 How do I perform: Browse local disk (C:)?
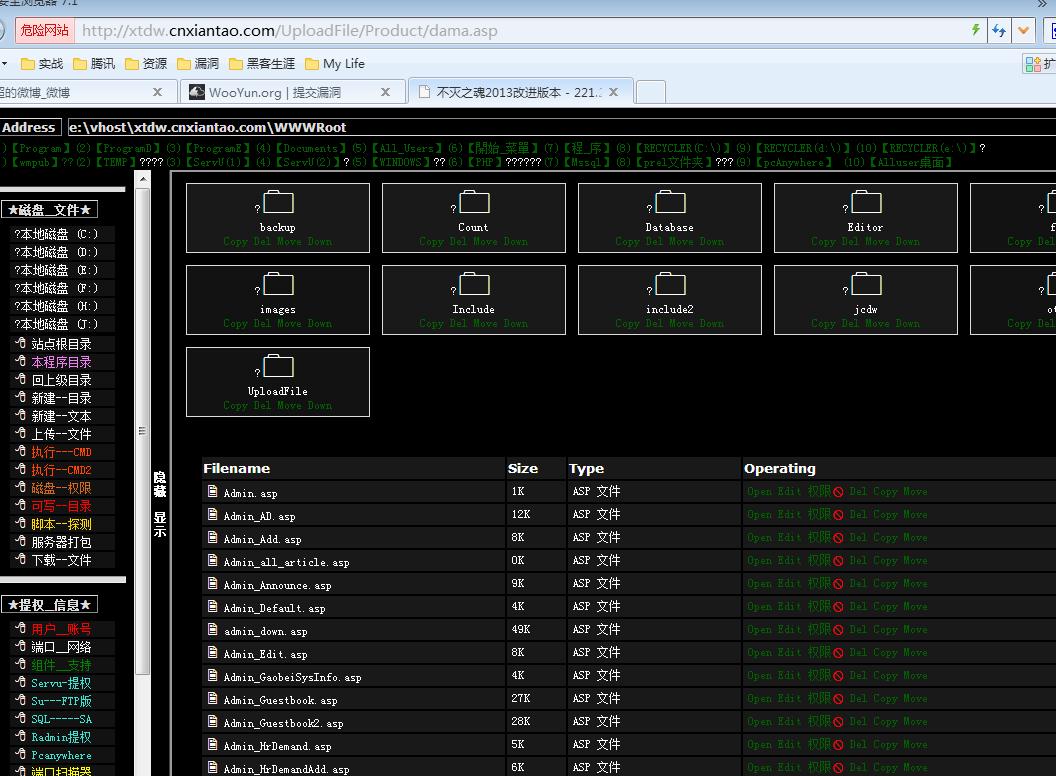[x=56, y=234]
